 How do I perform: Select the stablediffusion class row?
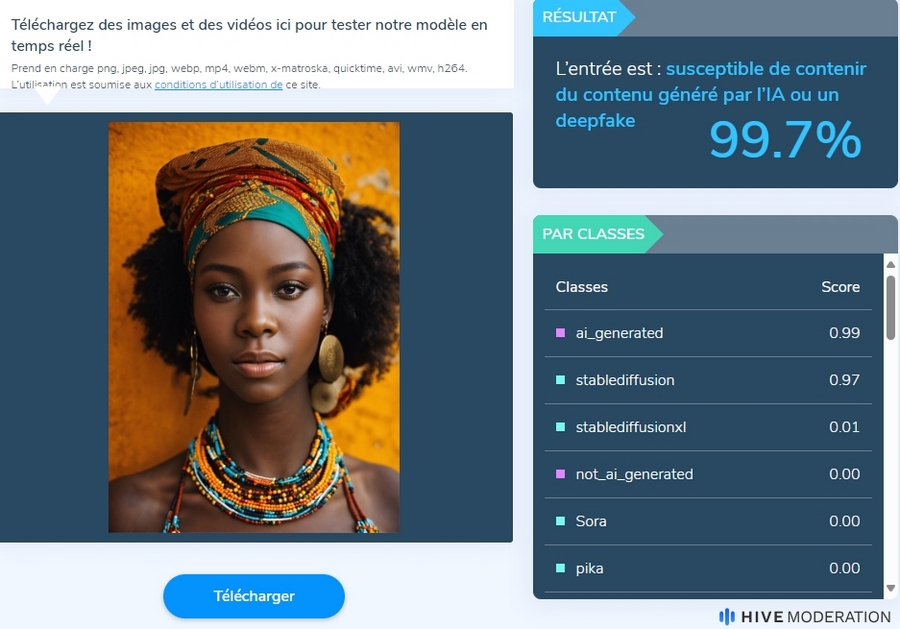coord(708,380)
